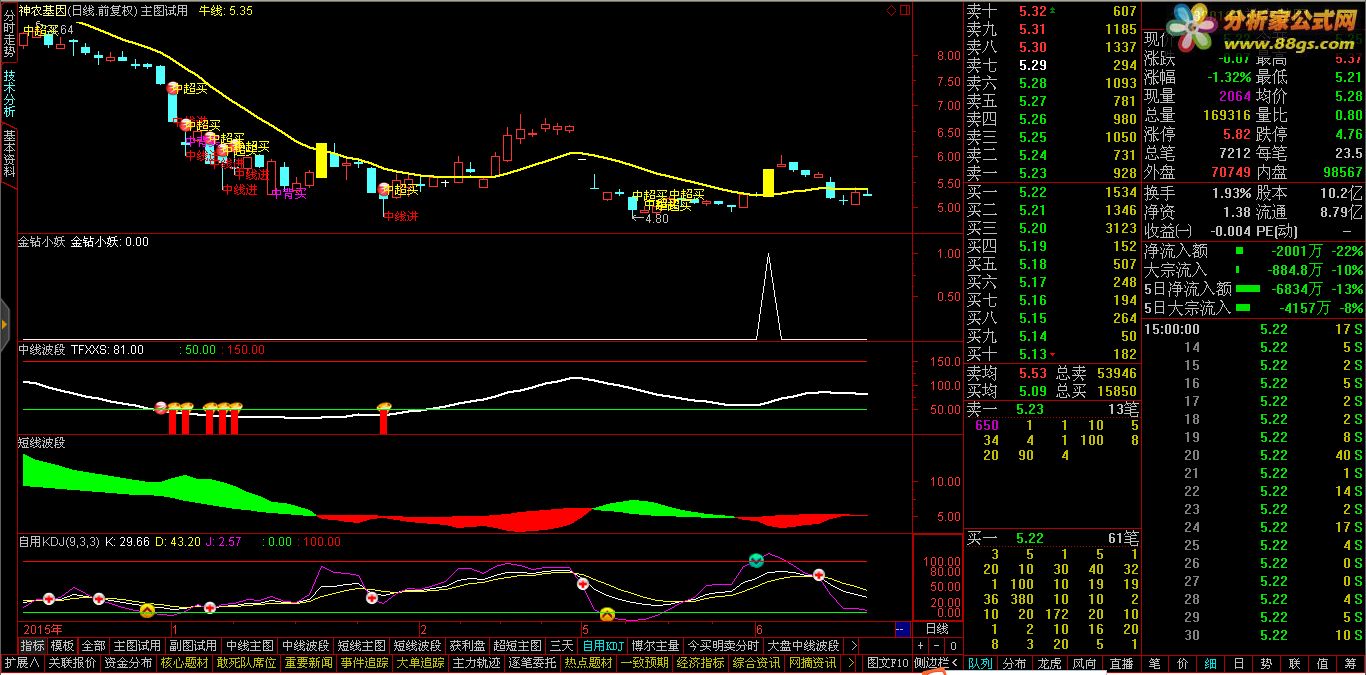Click 卖一 price 5.23
Viewport: 1366px width, 675px height.
[x=1032, y=174]
